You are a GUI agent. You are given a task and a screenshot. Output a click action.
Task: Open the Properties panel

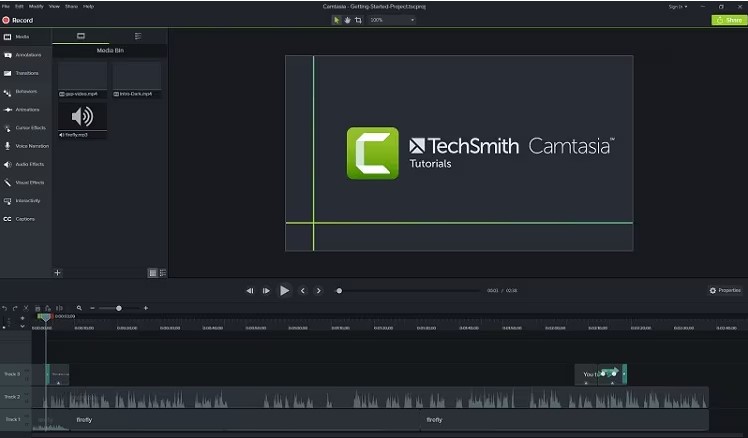725,290
